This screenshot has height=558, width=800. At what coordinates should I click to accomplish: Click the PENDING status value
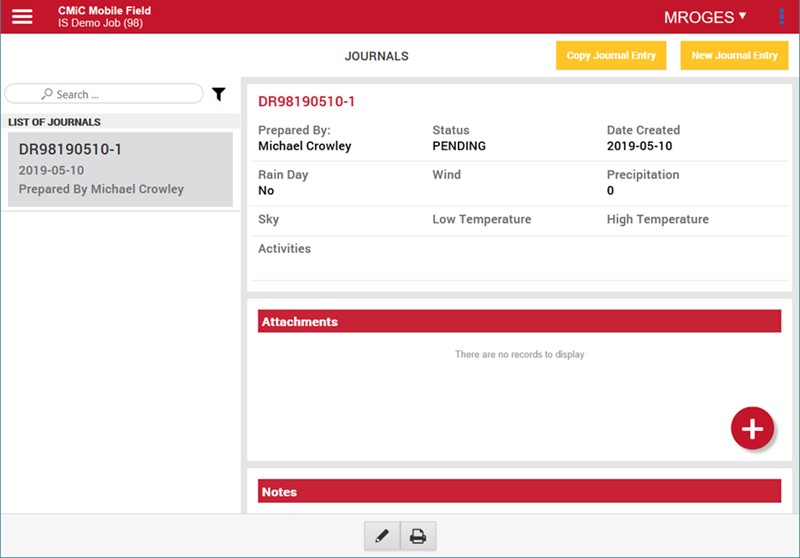pyautogui.click(x=459, y=146)
